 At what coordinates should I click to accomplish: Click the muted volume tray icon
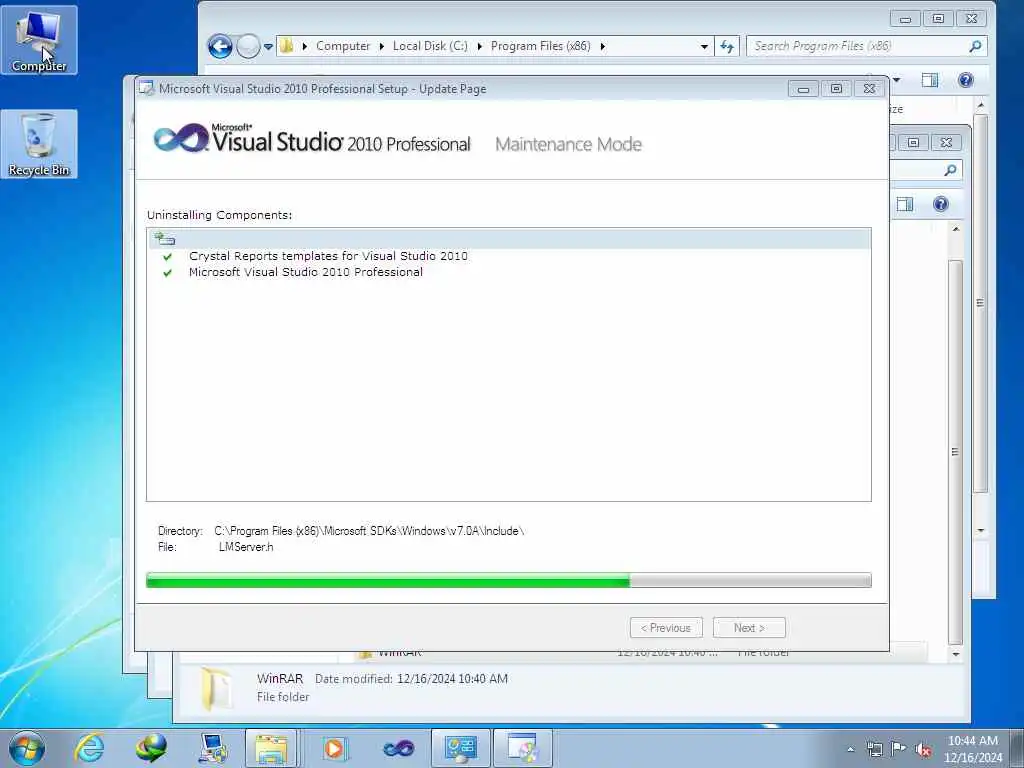(x=923, y=749)
